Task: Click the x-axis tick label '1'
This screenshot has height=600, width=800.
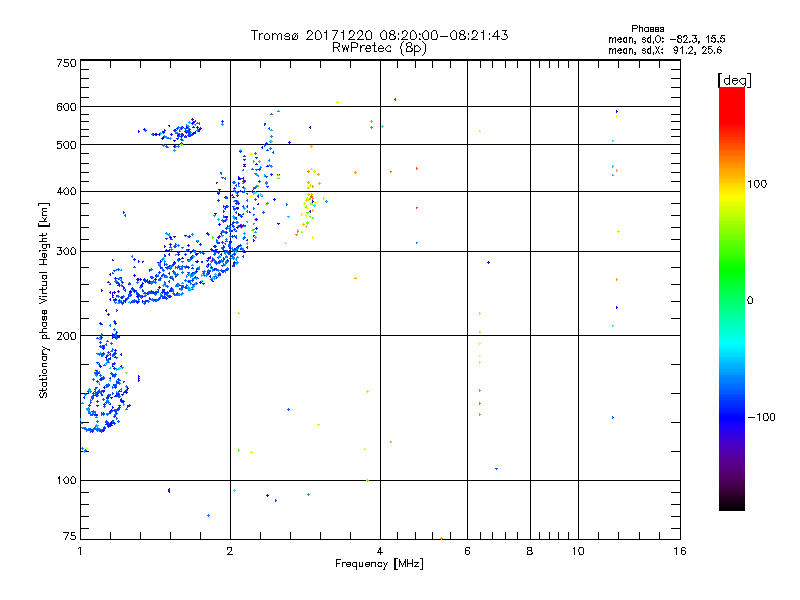Action: [80, 551]
